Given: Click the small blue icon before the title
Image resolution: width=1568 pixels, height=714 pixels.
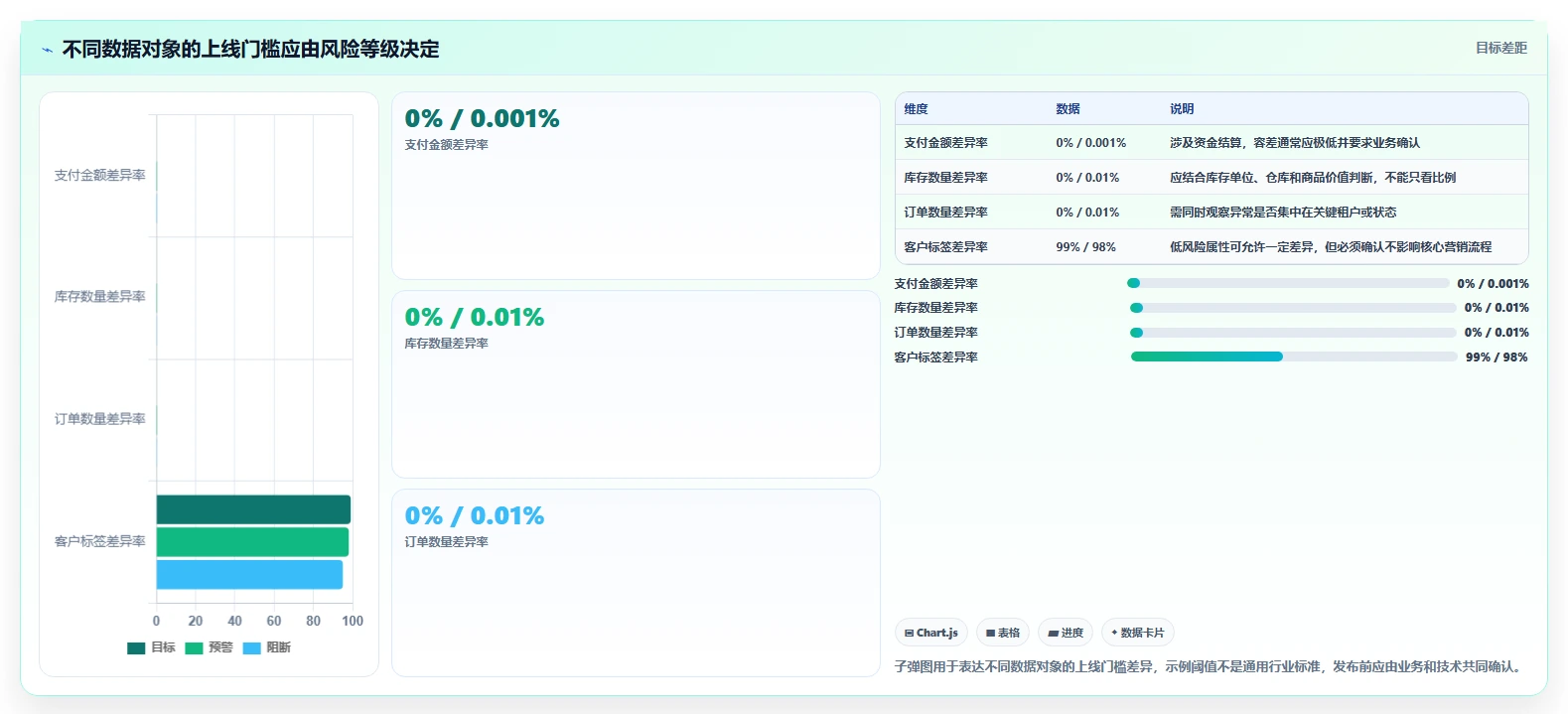Looking at the screenshot, I should point(47,50).
